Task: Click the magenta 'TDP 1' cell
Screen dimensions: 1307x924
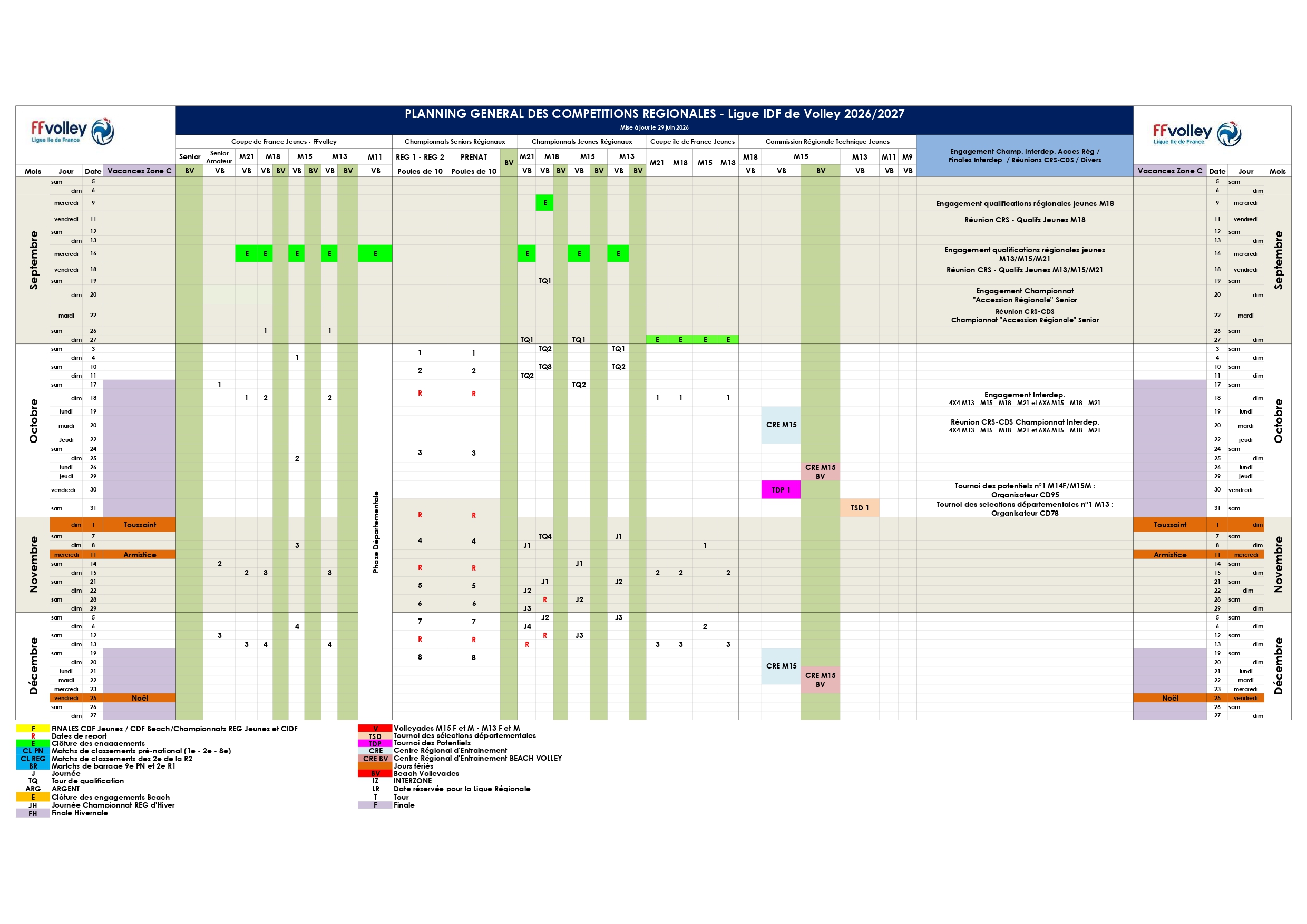Action: [x=781, y=490]
